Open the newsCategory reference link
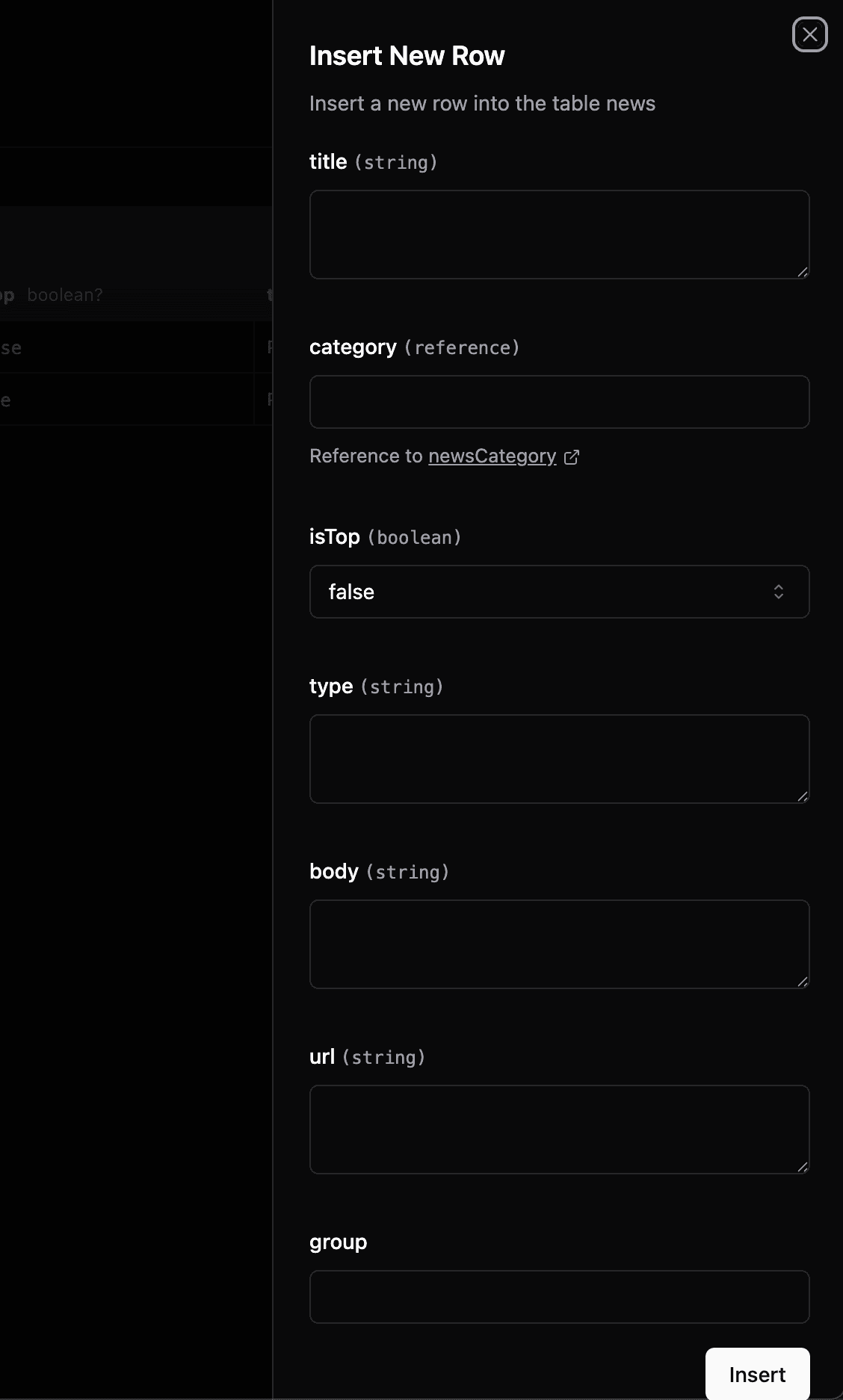 coord(492,456)
